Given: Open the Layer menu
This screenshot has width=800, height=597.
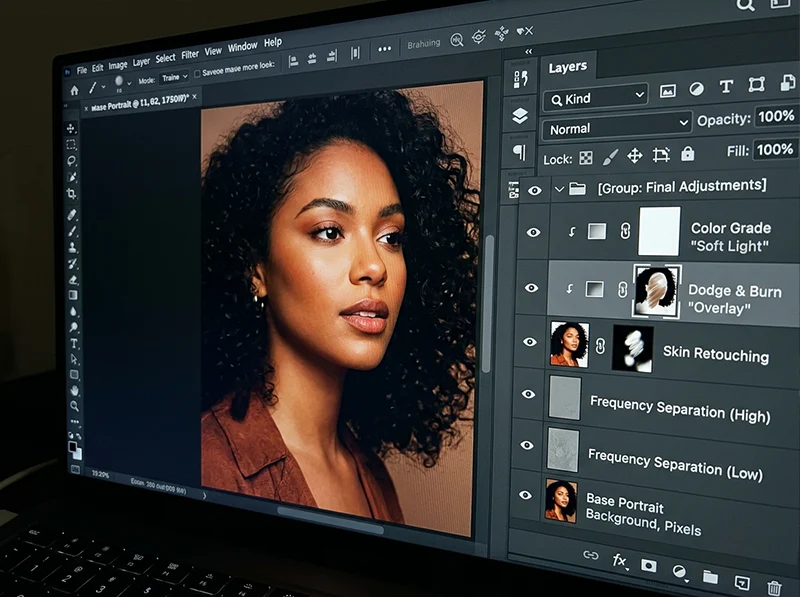Looking at the screenshot, I should coord(141,62).
